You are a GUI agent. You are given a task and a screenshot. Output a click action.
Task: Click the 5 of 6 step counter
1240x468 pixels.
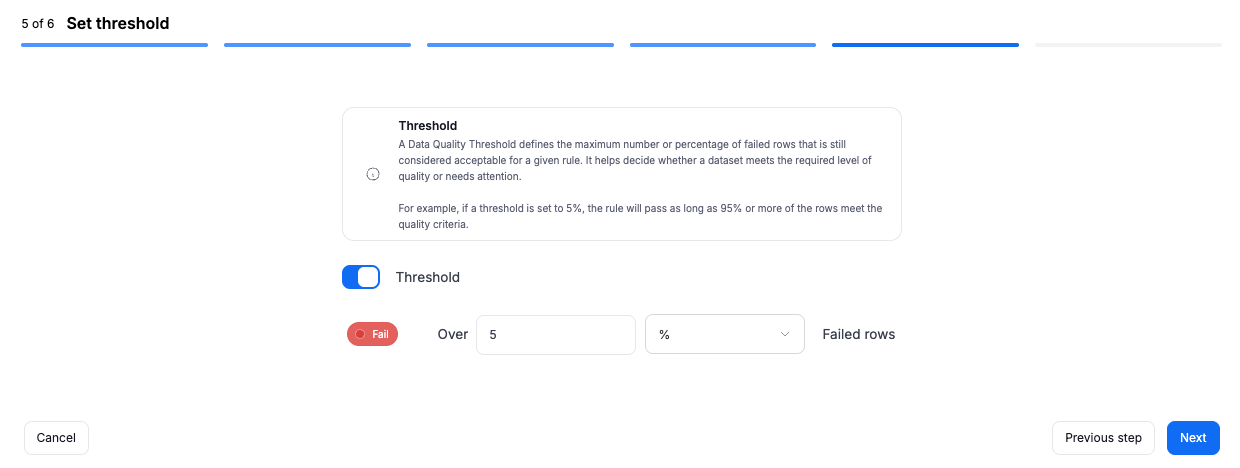click(x=38, y=23)
